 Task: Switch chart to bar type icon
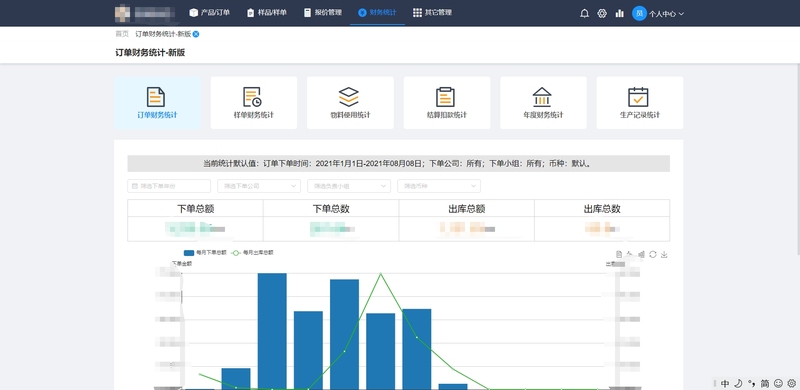click(641, 254)
